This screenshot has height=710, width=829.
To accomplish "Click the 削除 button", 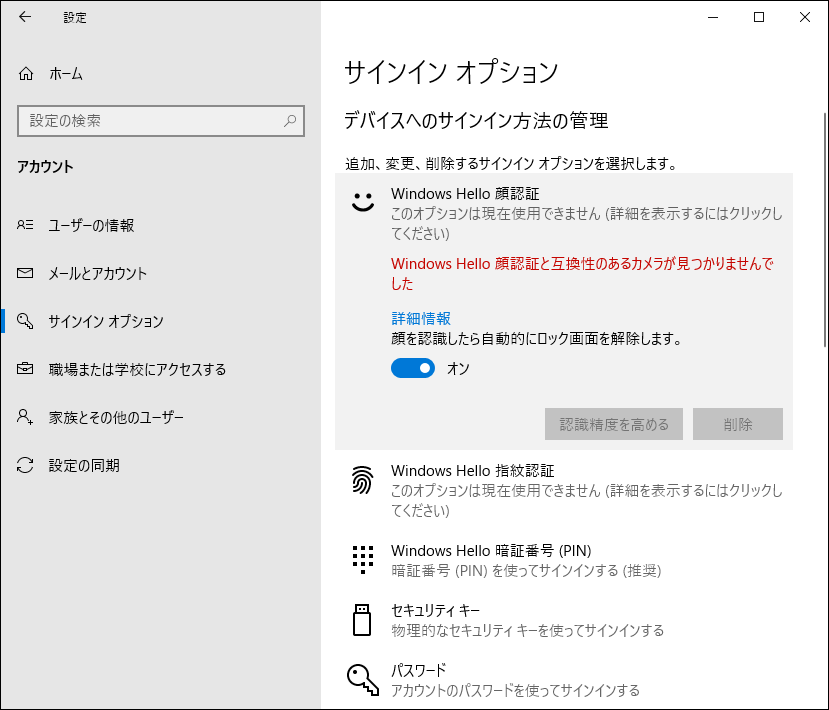I will 738,424.
